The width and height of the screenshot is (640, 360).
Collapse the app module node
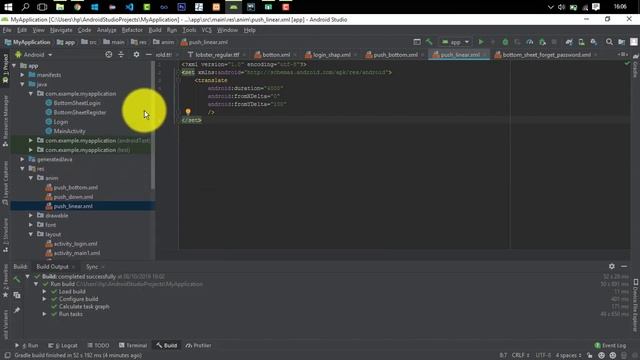[14, 65]
